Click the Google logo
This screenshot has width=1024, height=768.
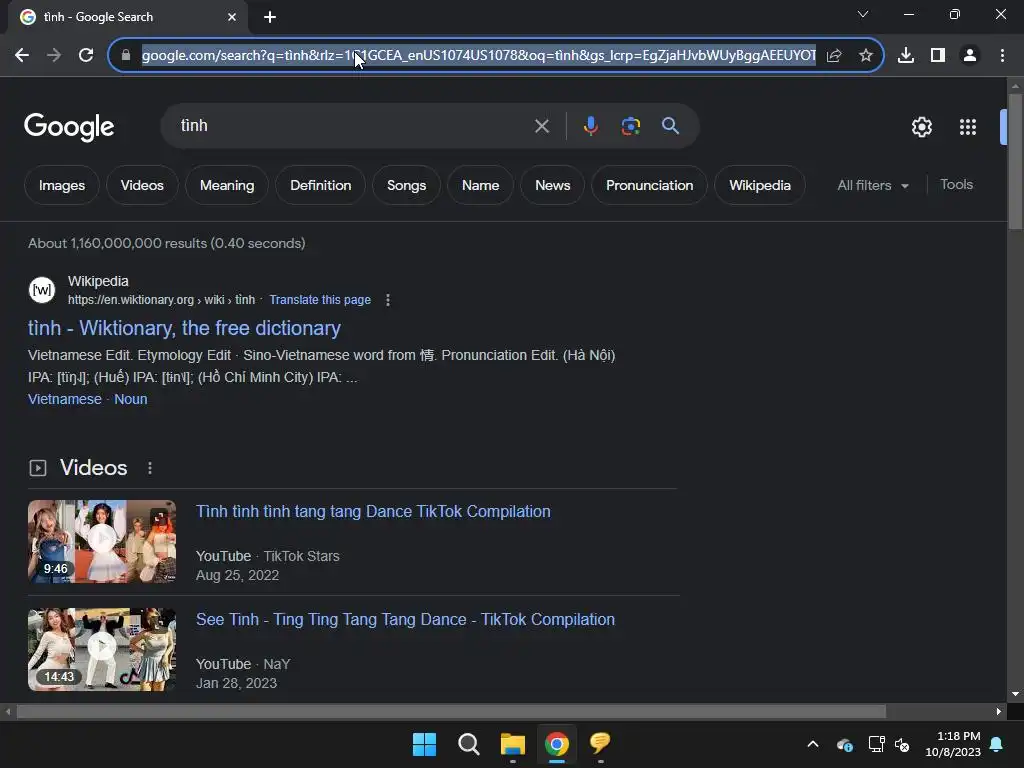pos(69,127)
